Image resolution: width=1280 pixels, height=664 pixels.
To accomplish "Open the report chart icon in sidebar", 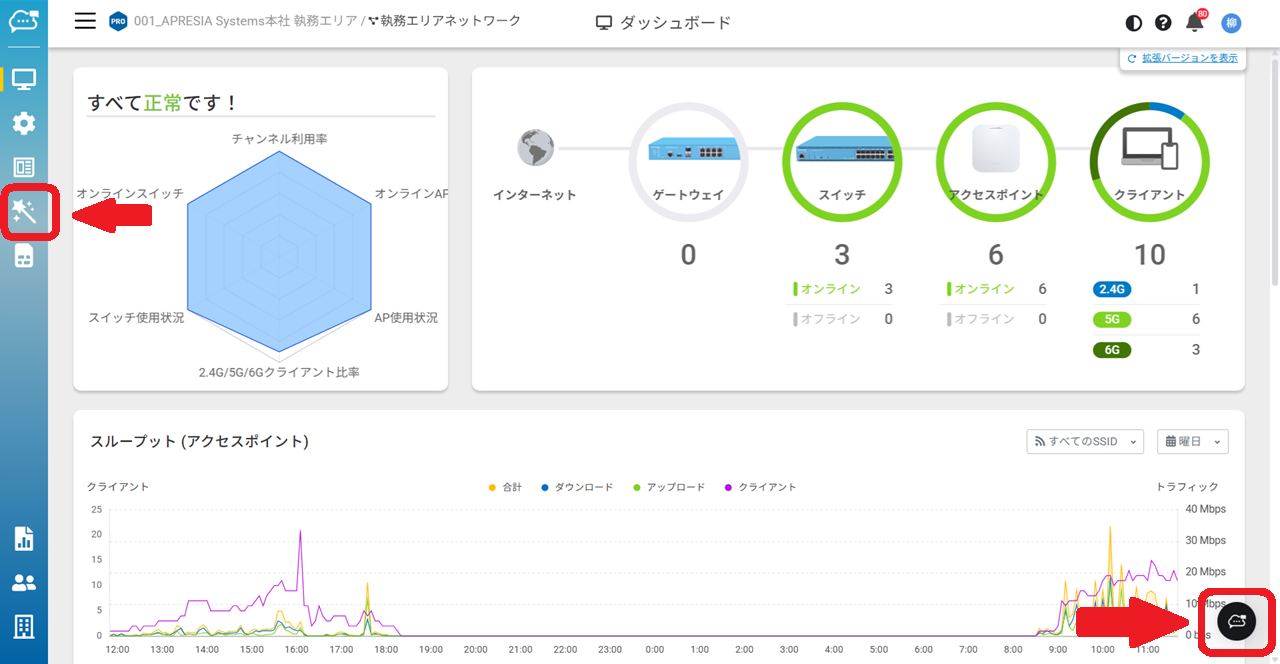I will (x=24, y=538).
